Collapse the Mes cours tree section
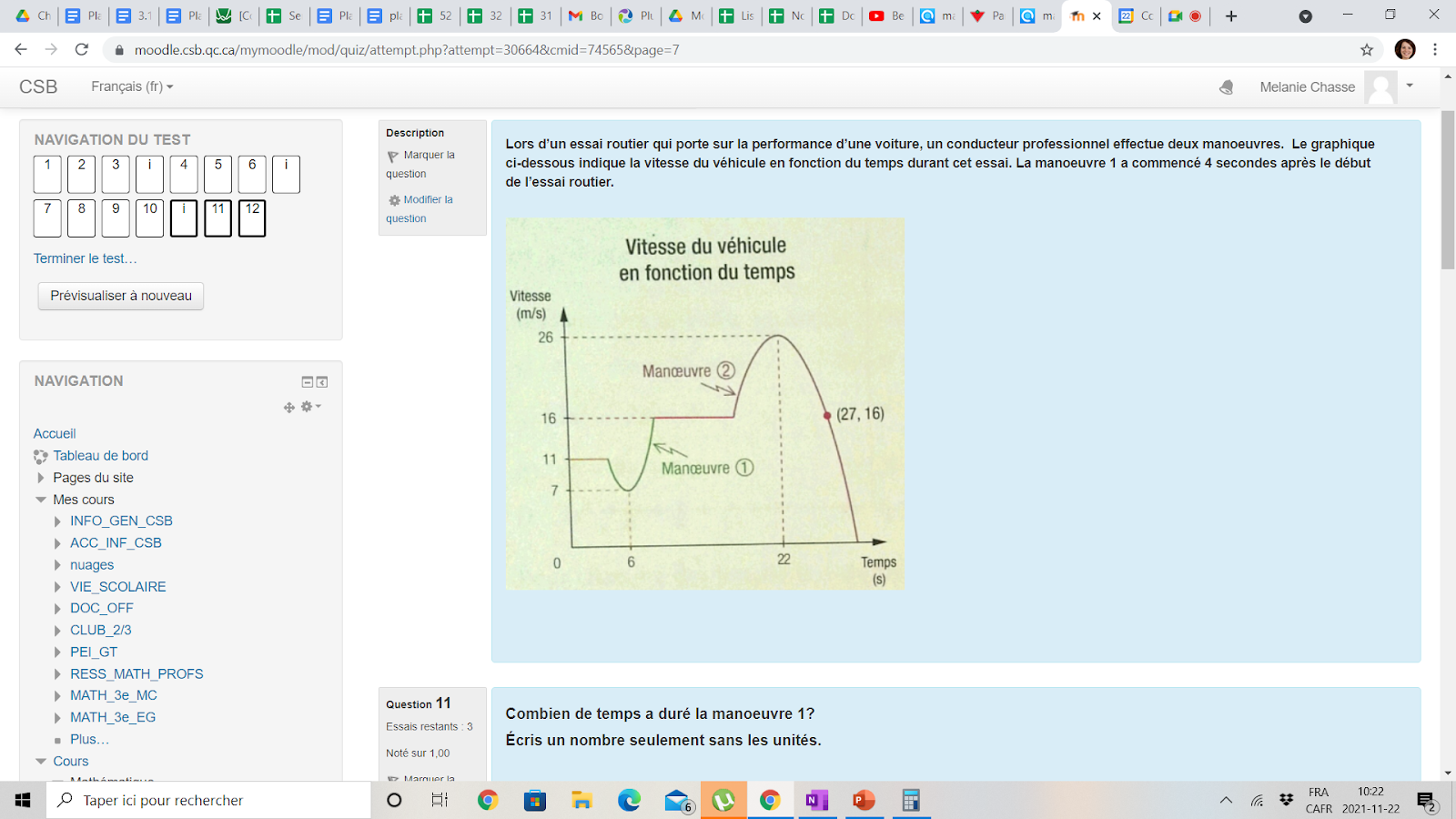Viewport: 1456px width, 819px height. pos(41,500)
